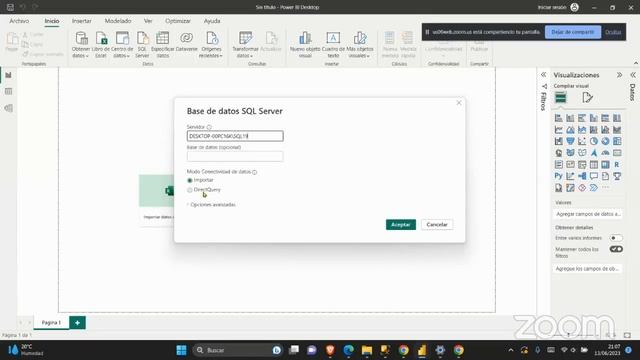Open the Archivo menu
The image size is (640, 360).
click(19, 21)
